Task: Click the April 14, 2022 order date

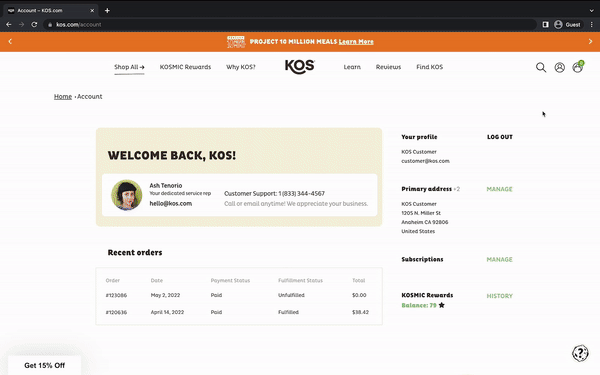Action: pos(167,312)
